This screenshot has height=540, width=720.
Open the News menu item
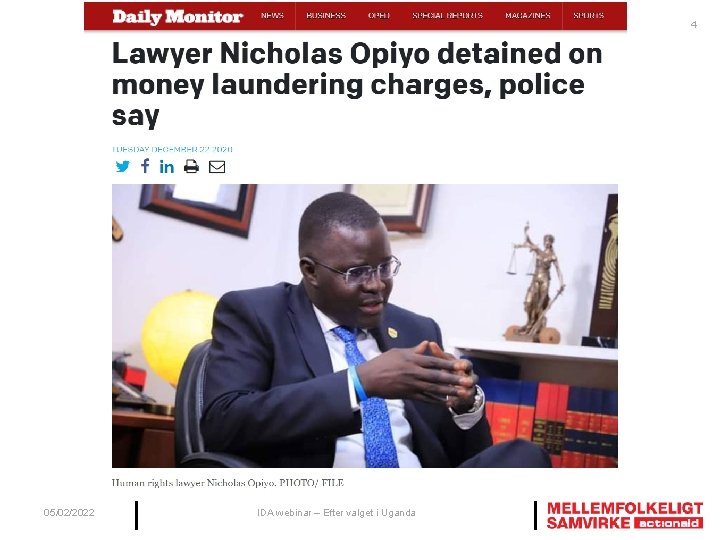pyautogui.click(x=272, y=16)
